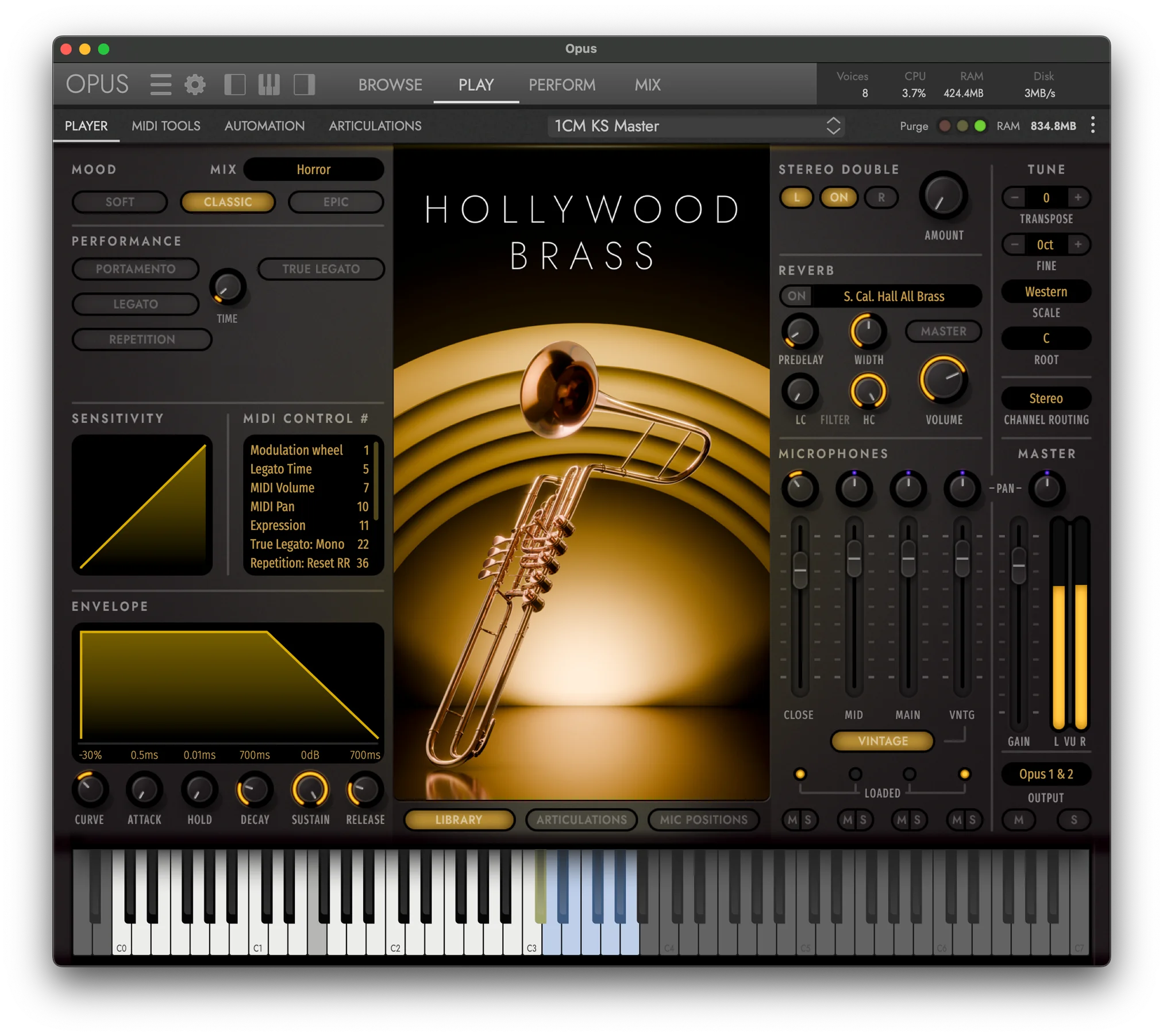The image size is (1163, 1036).
Task: Select the EPIC mood button
Action: click(x=336, y=202)
